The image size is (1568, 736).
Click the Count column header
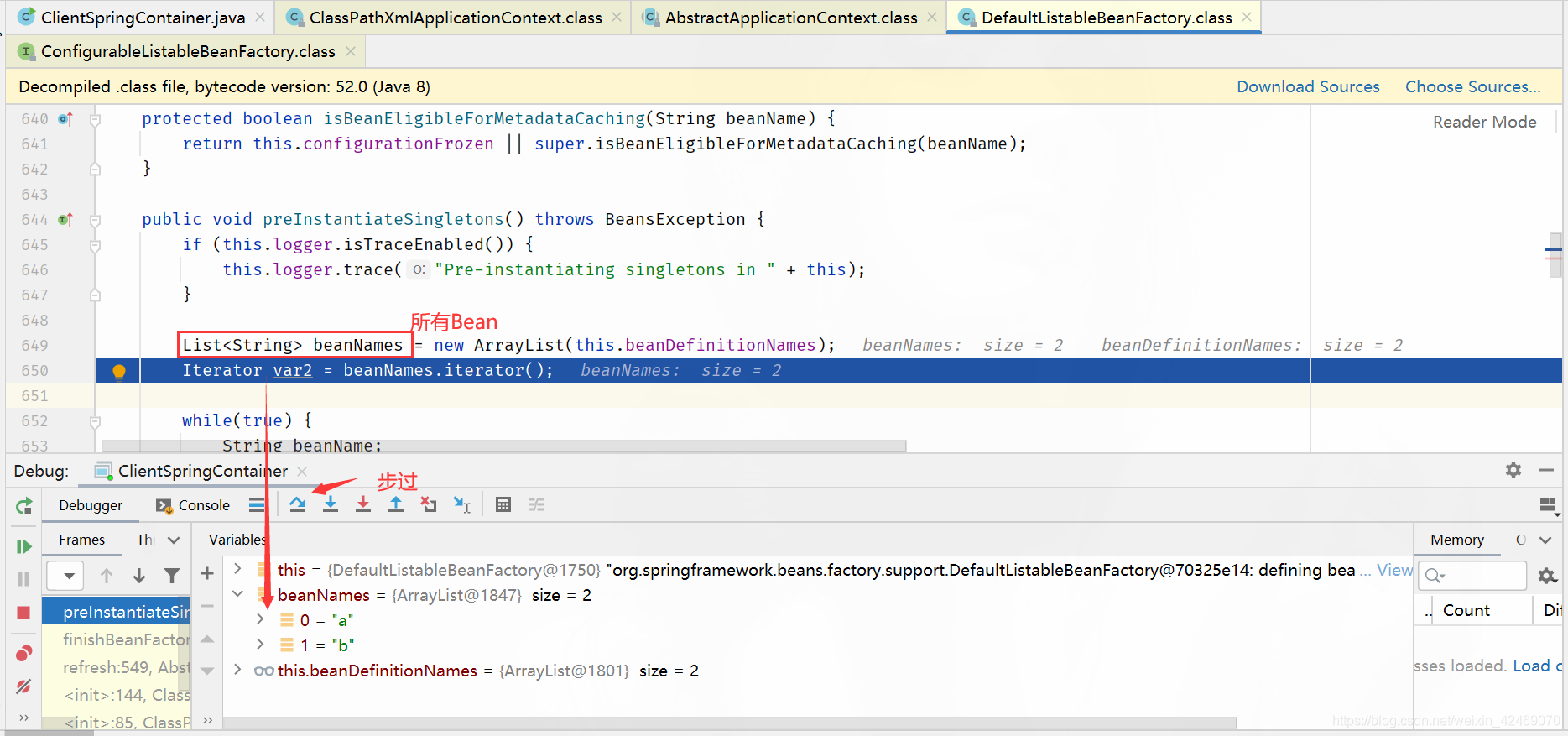tap(1466, 610)
